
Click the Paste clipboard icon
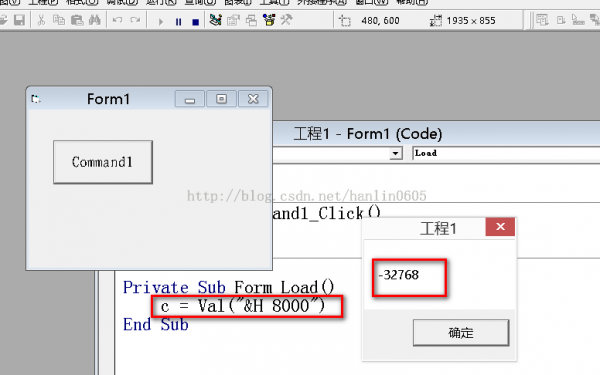click(x=77, y=20)
